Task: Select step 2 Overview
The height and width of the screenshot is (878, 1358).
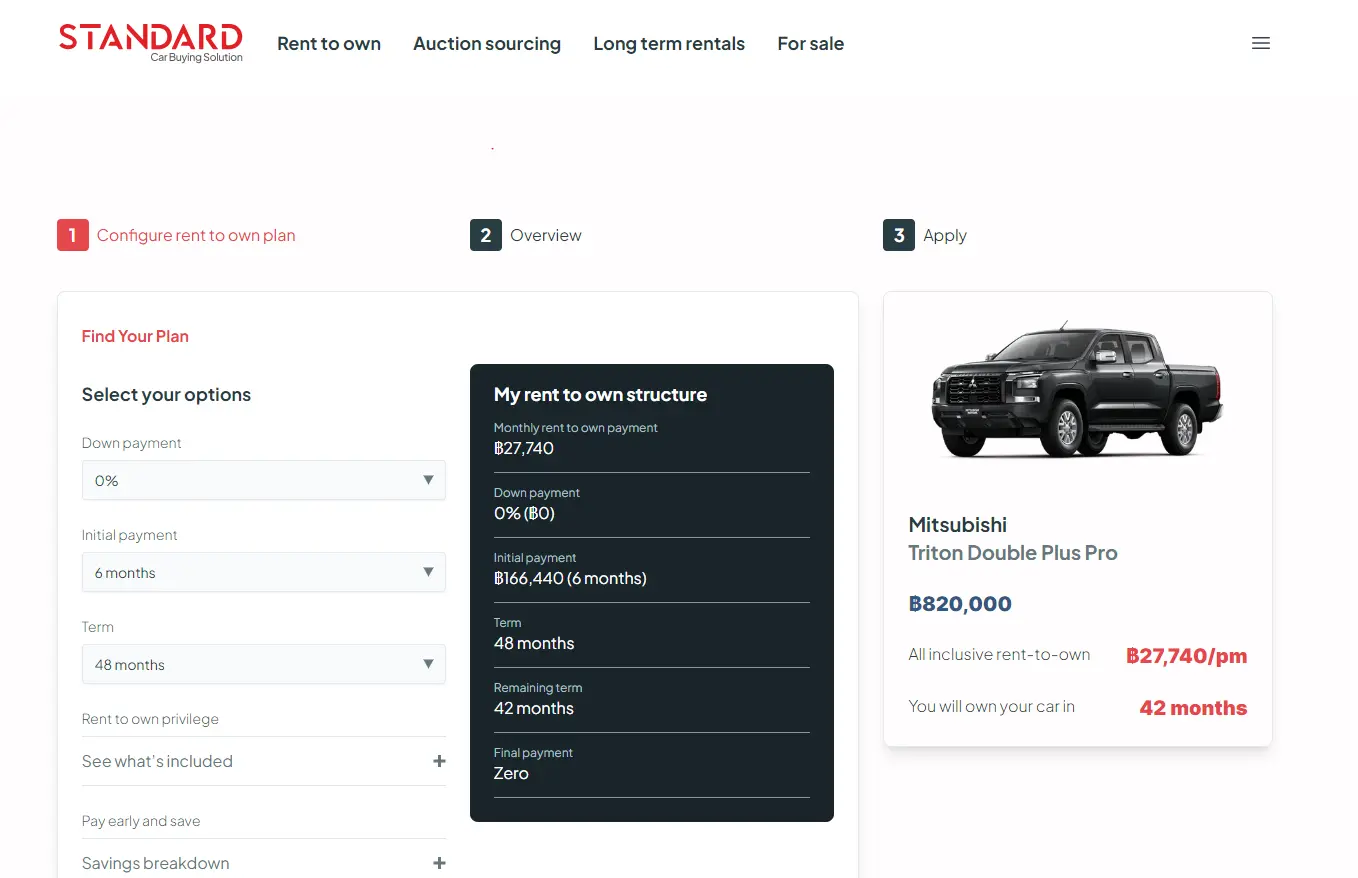Action: [x=526, y=235]
